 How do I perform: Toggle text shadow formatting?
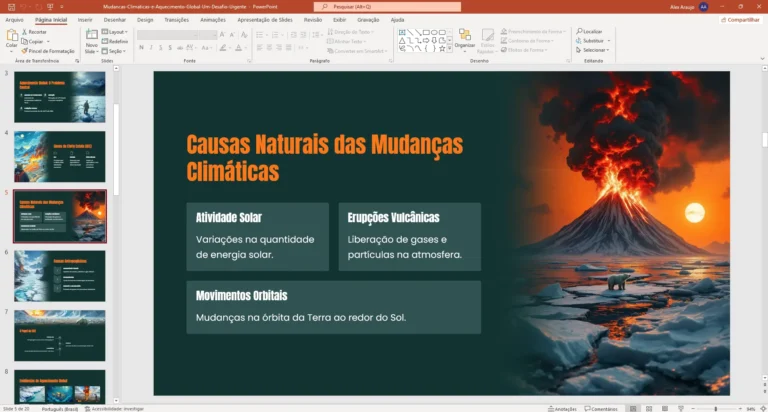pyautogui.click(x=170, y=48)
